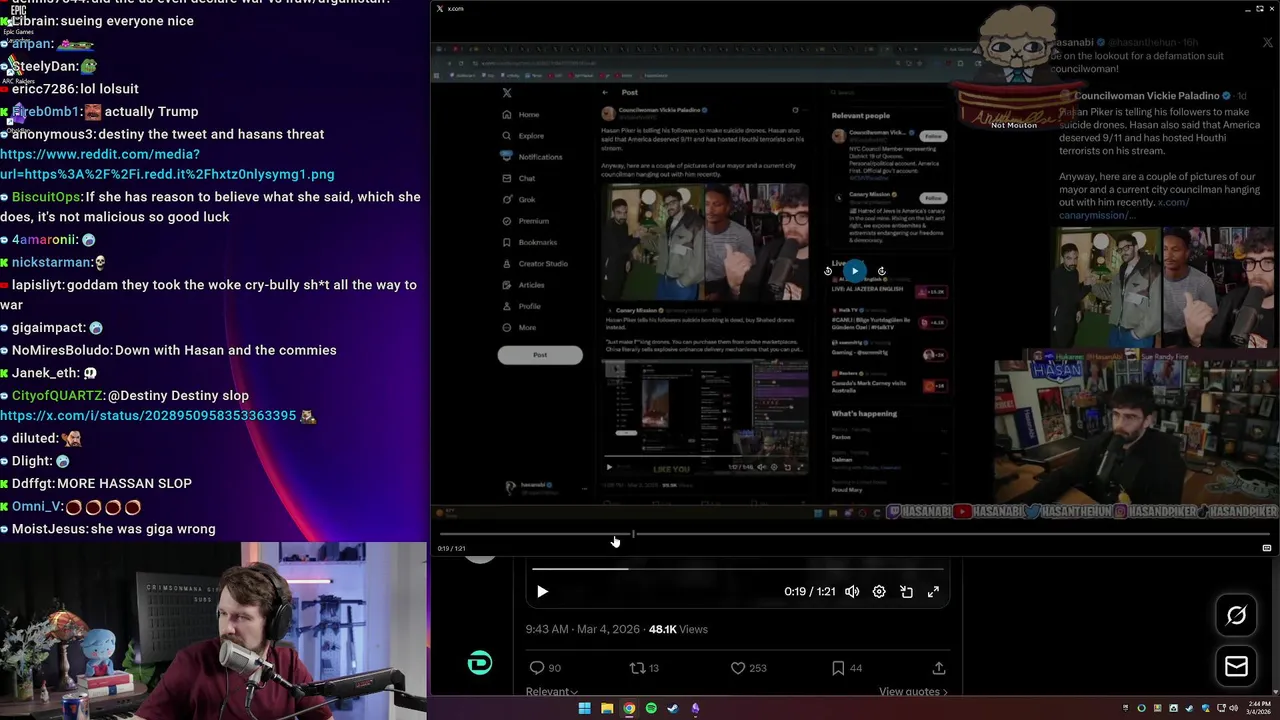Viewport: 1280px width, 720px height.
Task: Expand the Relevant sort dropdown
Action: (x=552, y=692)
